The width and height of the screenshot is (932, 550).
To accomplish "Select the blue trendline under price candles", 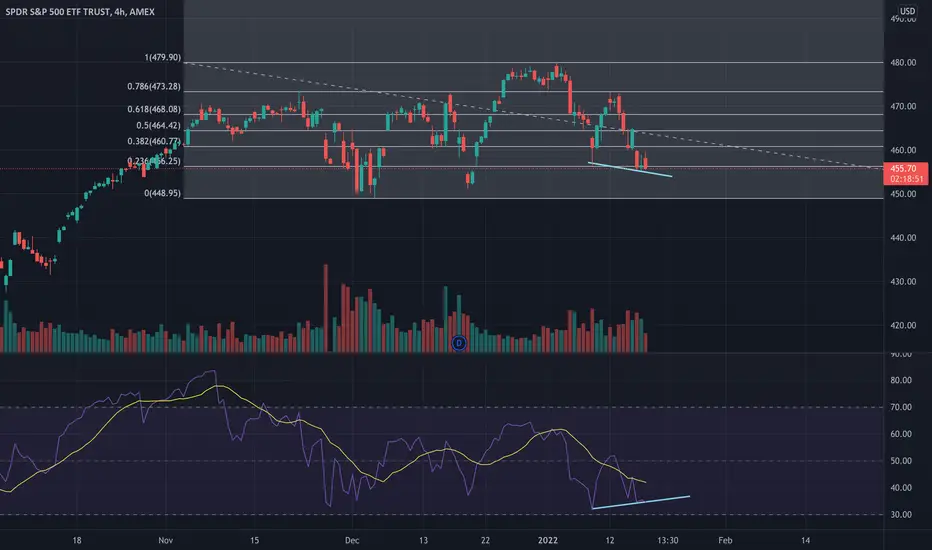I will coord(630,169).
